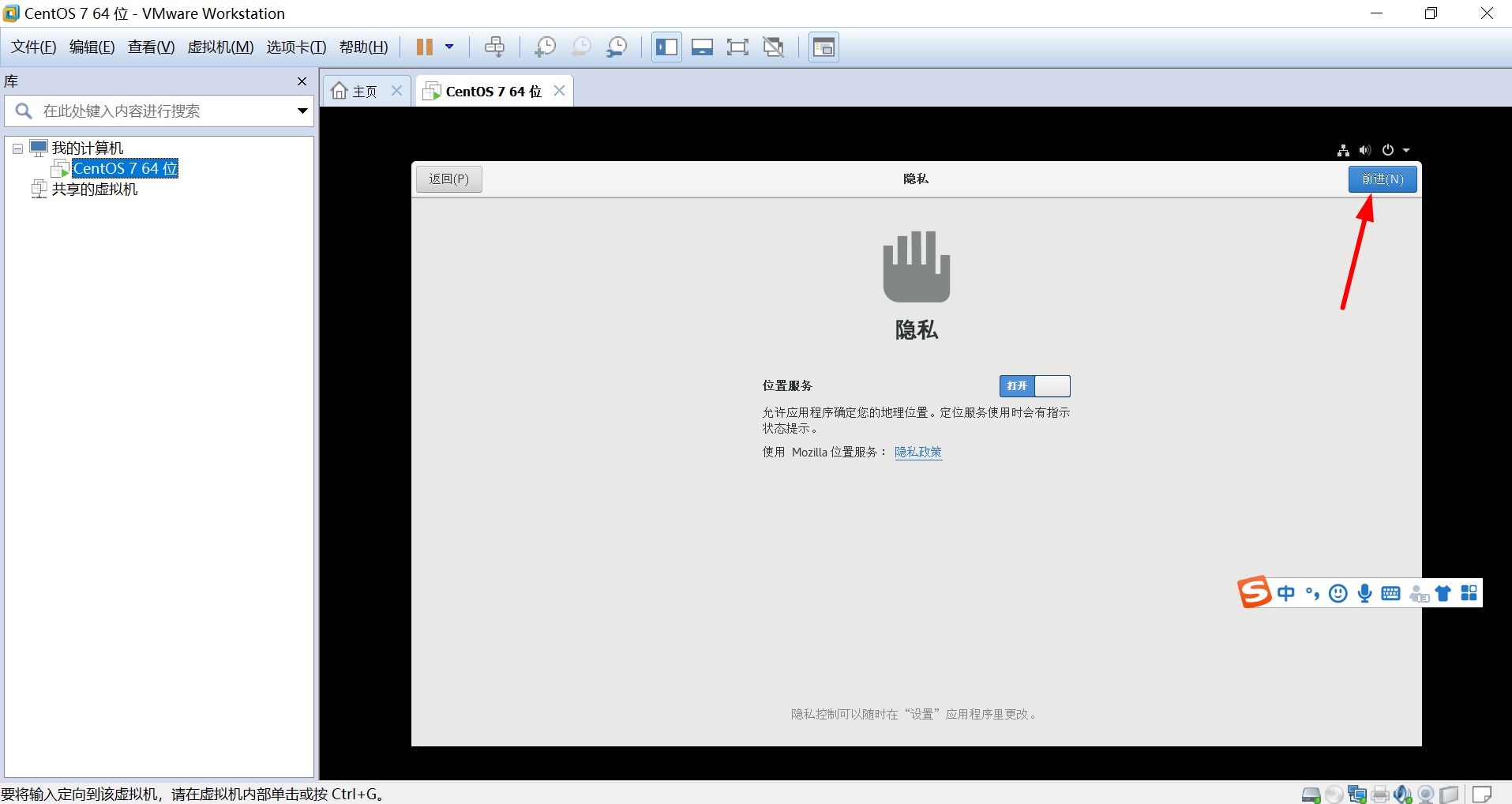
Task: Open the 选项卡(T) menu
Action: (x=296, y=47)
